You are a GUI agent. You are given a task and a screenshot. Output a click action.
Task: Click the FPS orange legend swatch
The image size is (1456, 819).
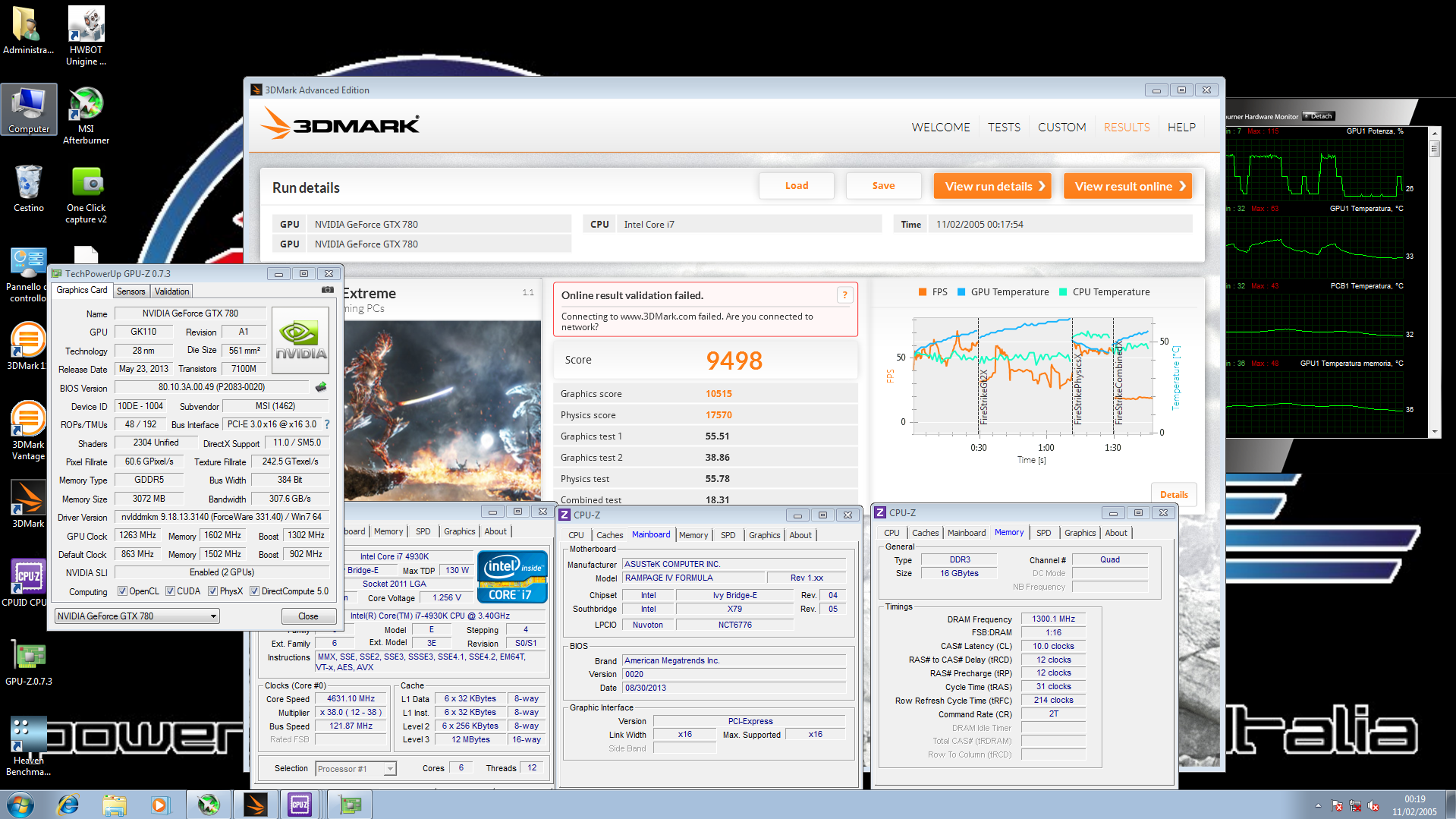coord(923,292)
